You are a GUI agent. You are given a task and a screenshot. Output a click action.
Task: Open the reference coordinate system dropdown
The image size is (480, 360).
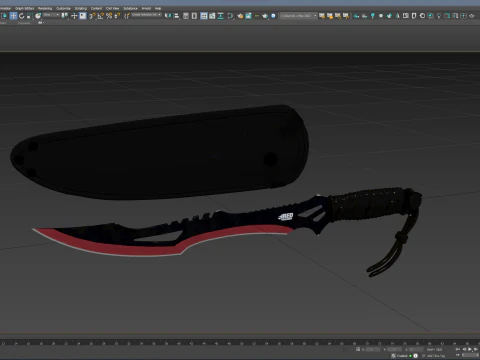pos(51,15)
